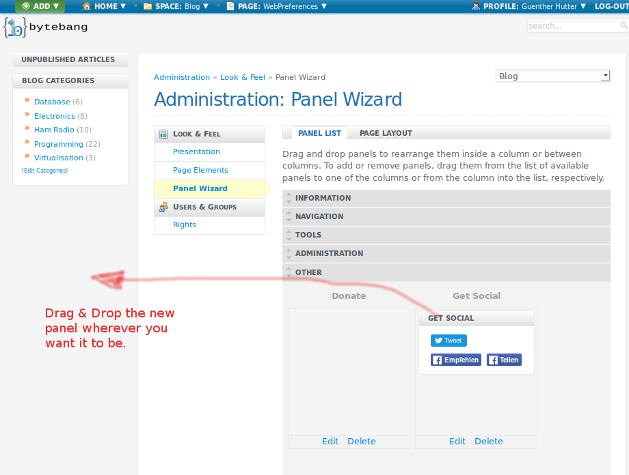Viewport: 629px width, 475px height.
Task: Switch to the Panel List tab
Action: click(320, 133)
